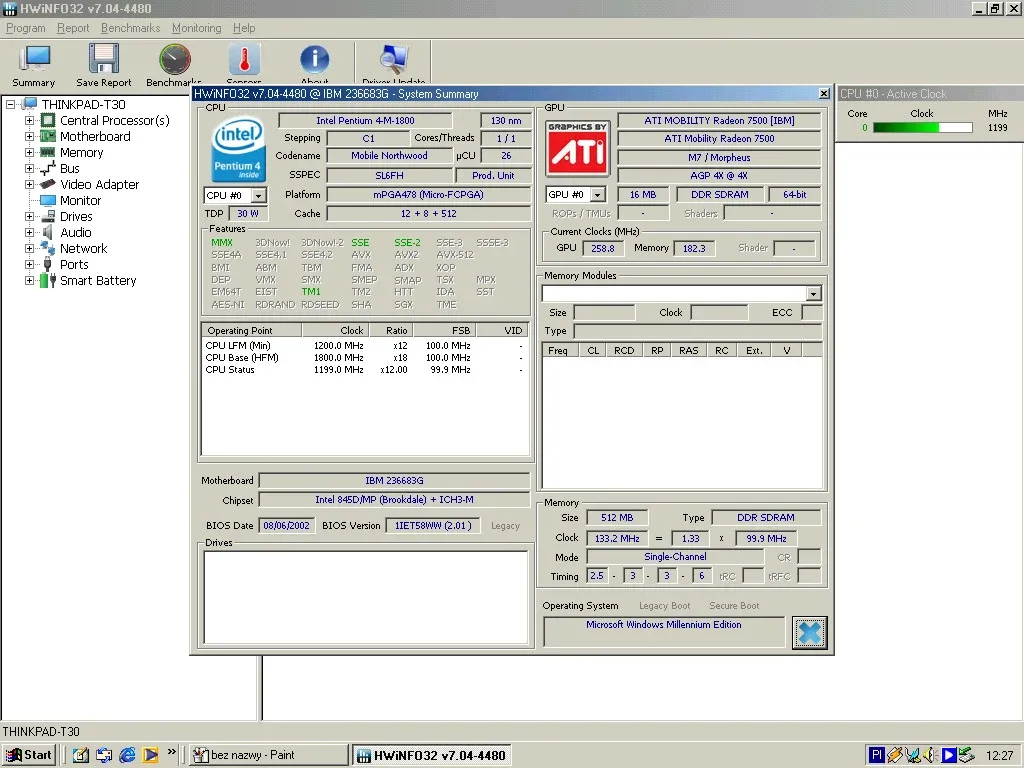Select the Drives tree icon
Screen dimensions: 1024x768
48,216
